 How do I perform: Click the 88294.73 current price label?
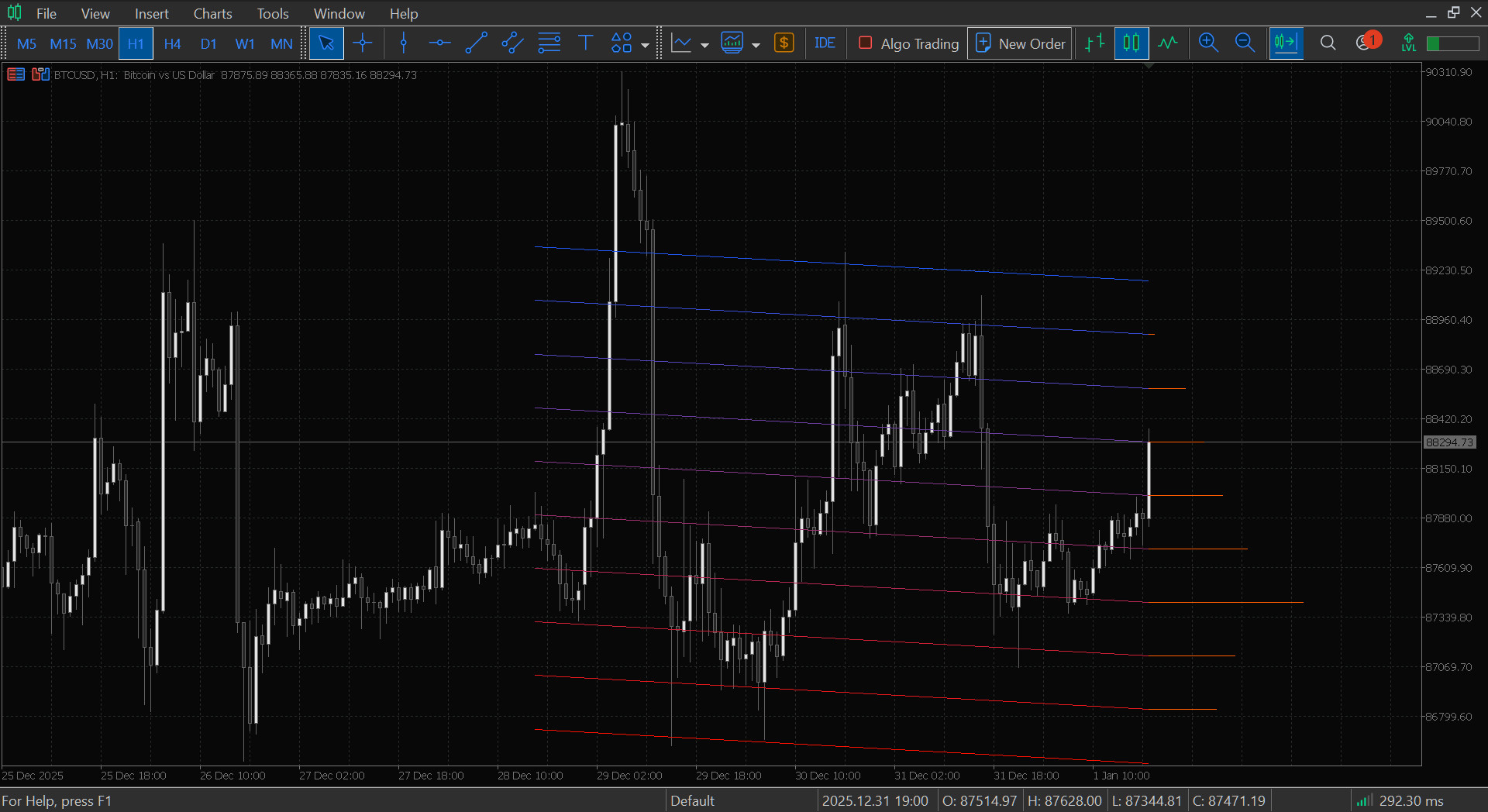click(1449, 442)
